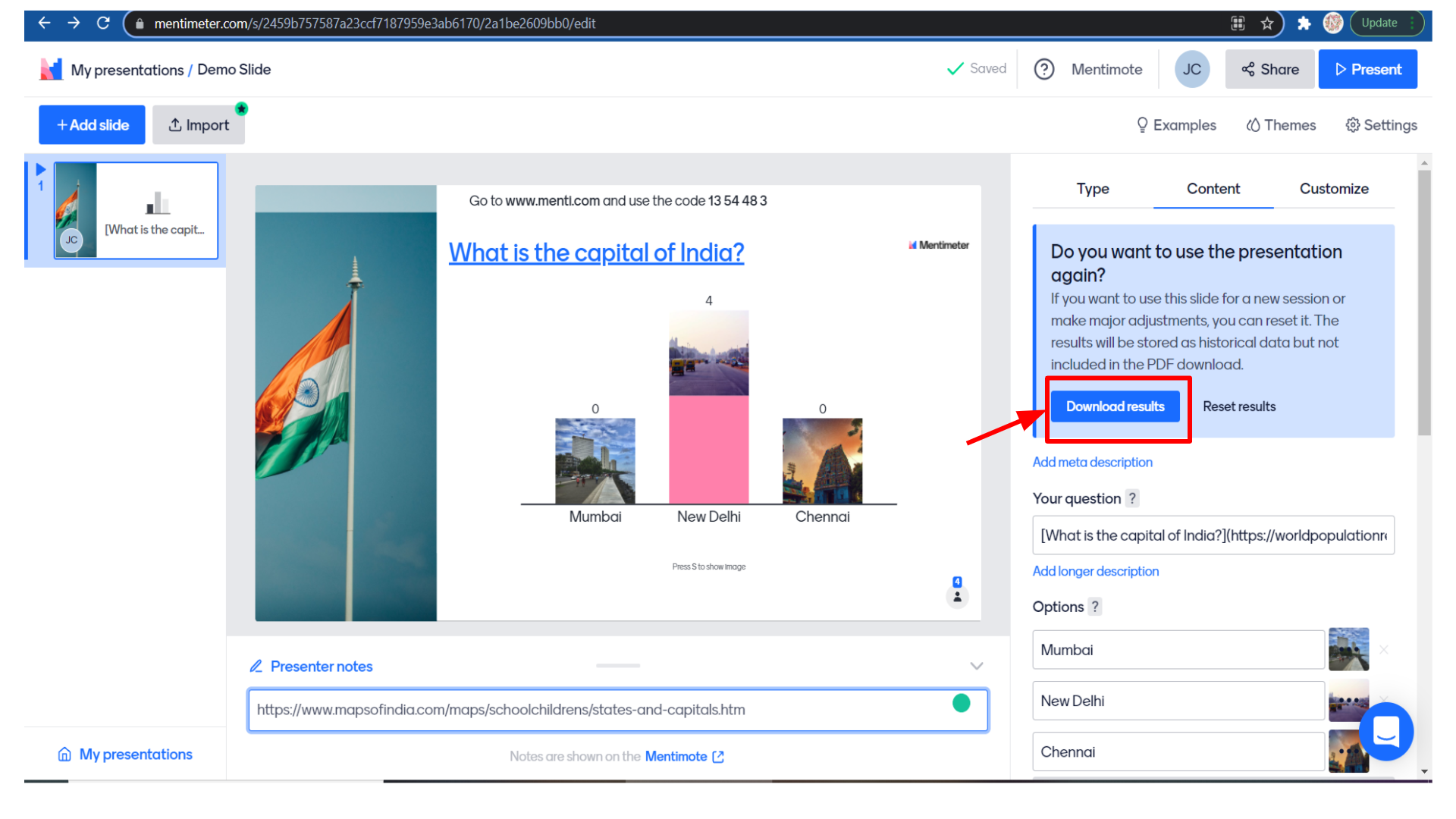Bookmark page with star icon
This screenshot has width=1456, height=819.
1267,24
